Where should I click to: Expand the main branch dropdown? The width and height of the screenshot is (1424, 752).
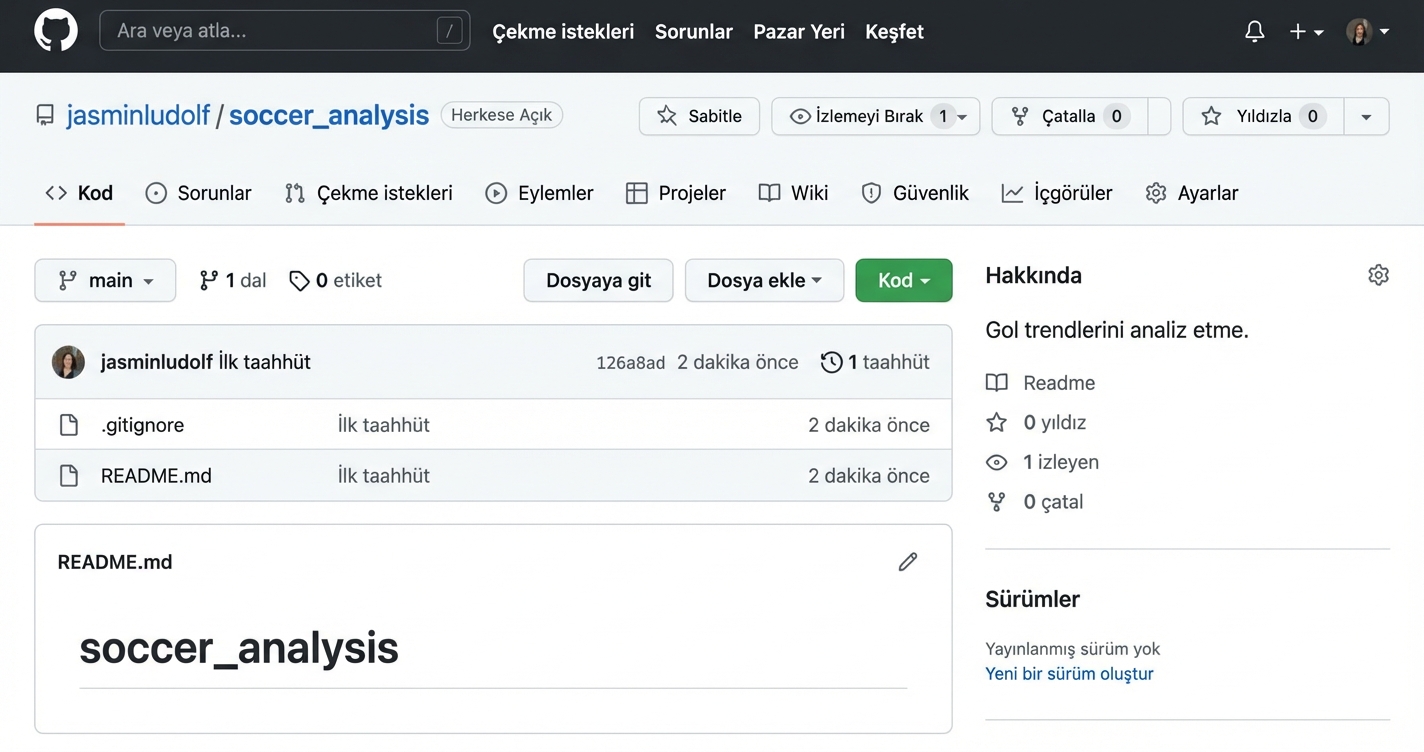[x=105, y=281]
